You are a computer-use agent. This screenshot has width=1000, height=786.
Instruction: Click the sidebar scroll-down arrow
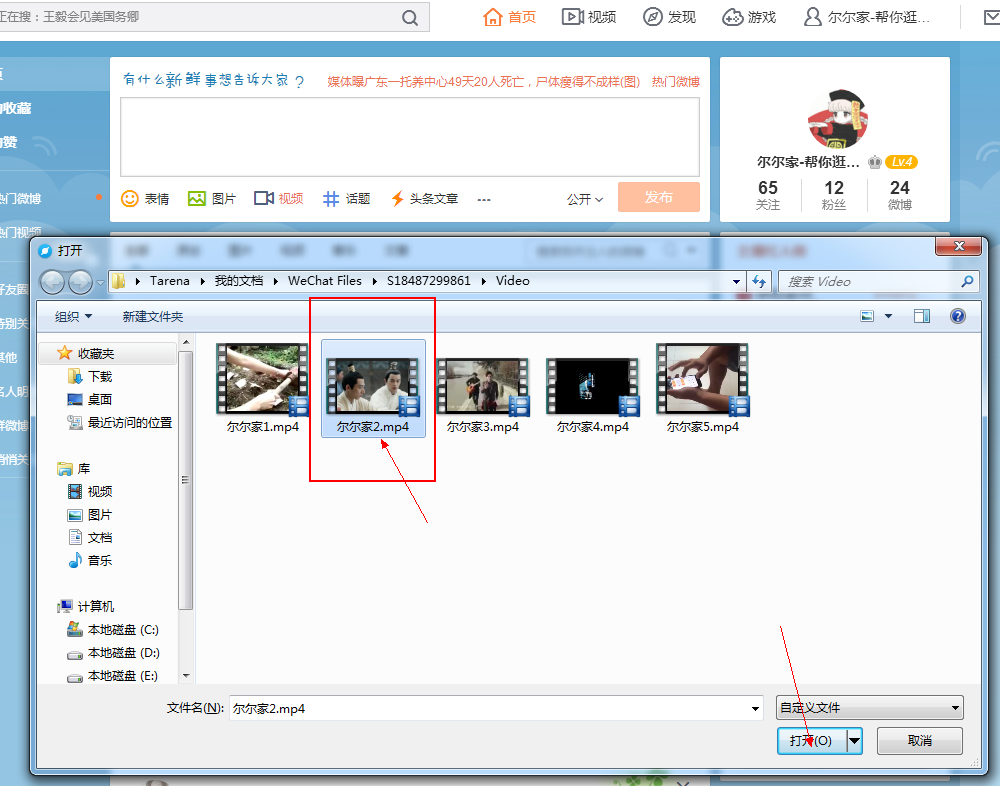click(186, 676)
